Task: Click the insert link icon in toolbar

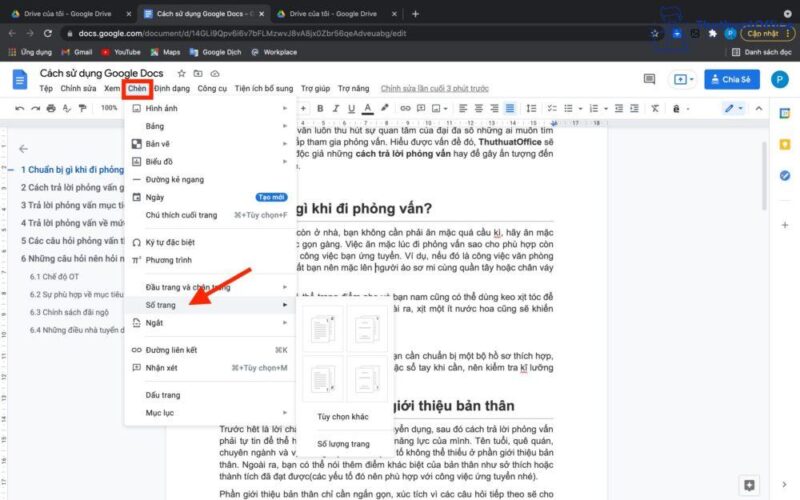Action: (405, 108)
